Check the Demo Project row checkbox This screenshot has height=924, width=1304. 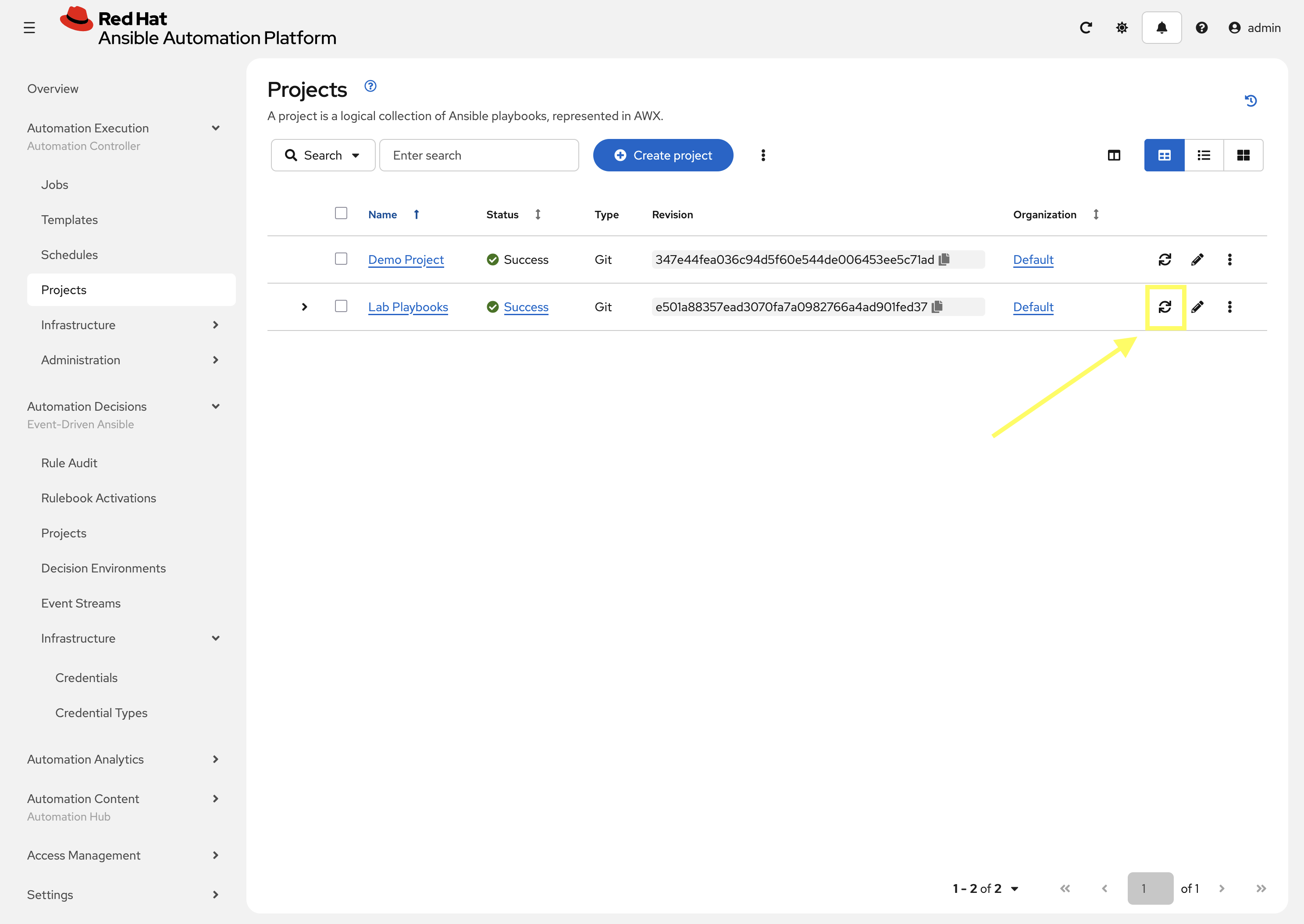[x=341, y=259]
